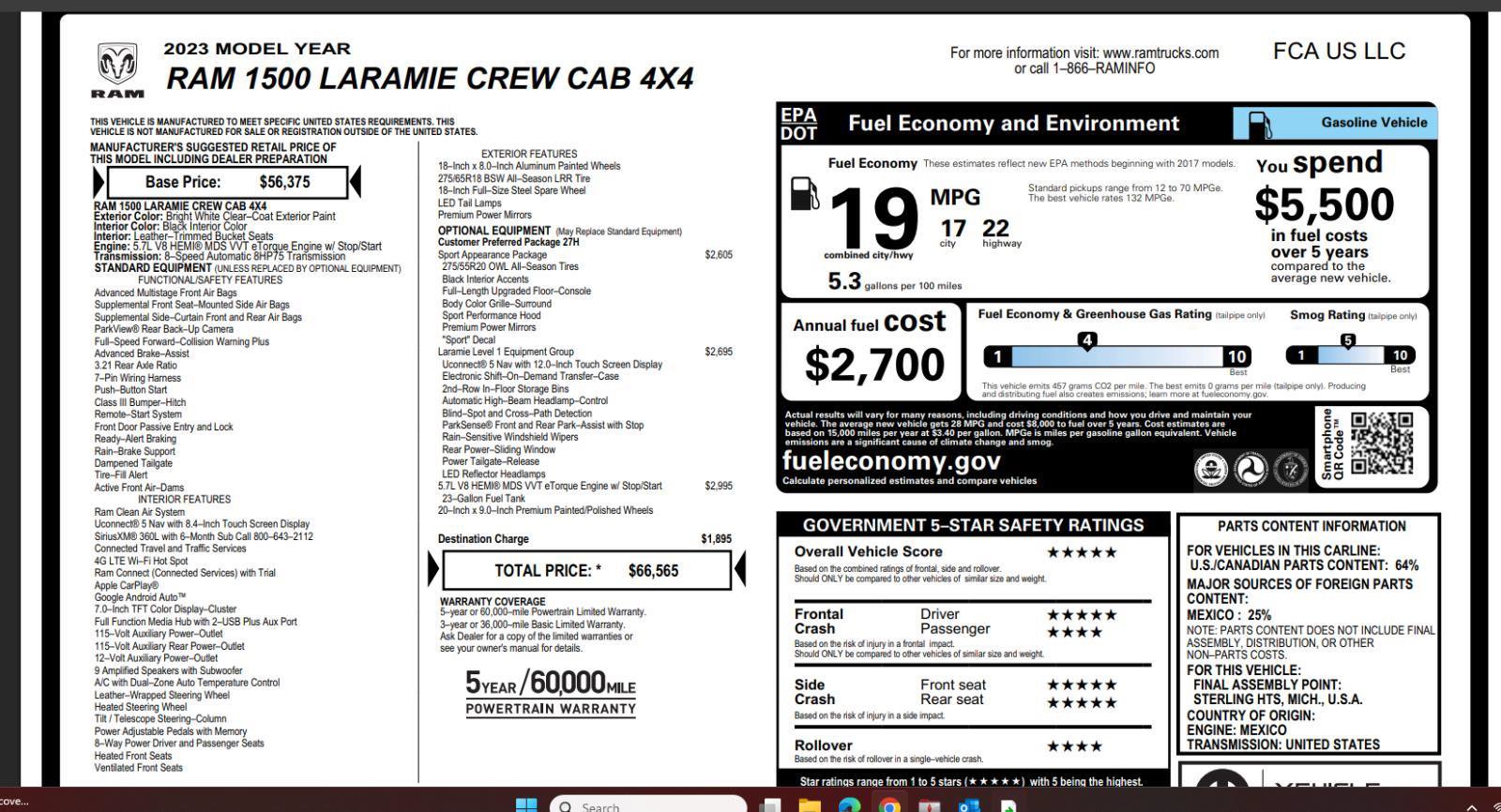Open the Windows Start menu

pos(526,805)
